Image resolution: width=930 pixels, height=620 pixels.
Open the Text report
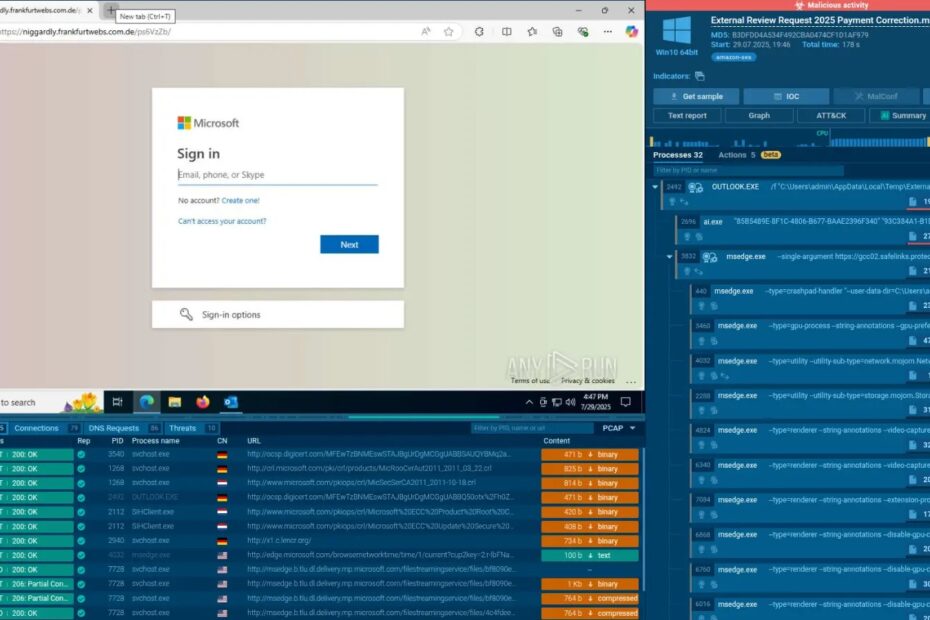pyautogui.click(x=687, y=116)
